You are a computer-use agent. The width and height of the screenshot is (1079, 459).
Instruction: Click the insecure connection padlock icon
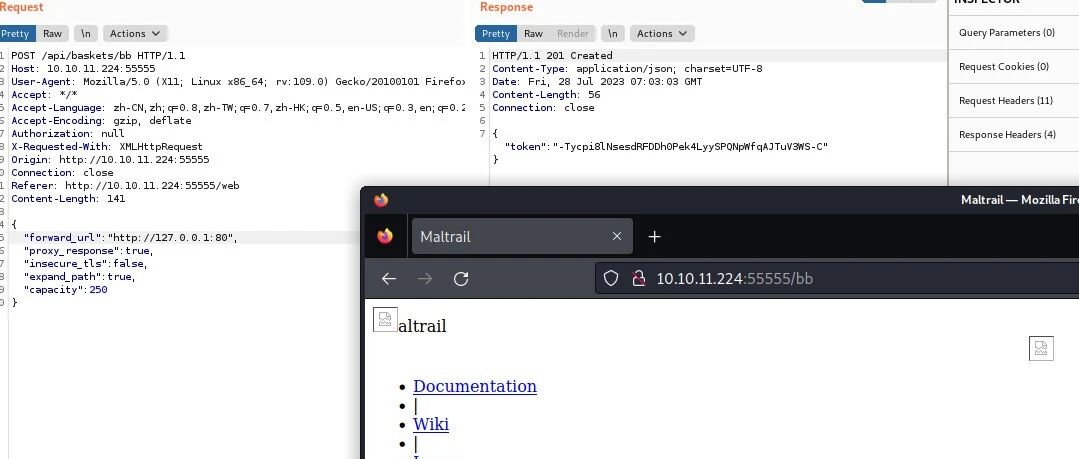639,278
